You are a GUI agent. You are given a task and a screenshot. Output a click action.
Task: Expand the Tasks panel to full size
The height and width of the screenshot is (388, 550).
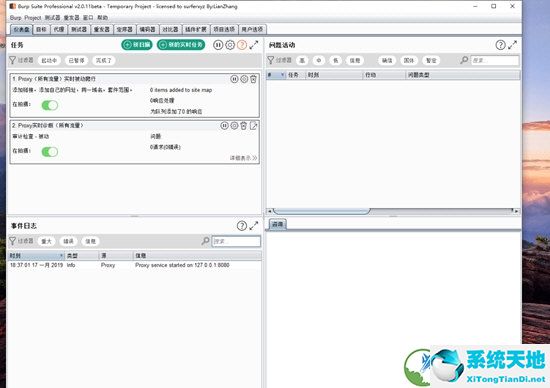tap(254, 45)
